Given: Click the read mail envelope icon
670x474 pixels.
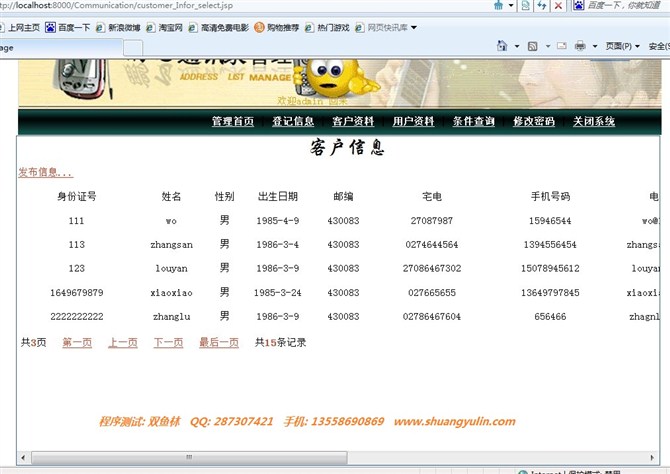Looking at the screenshot, I should click(x=561, y=46).
